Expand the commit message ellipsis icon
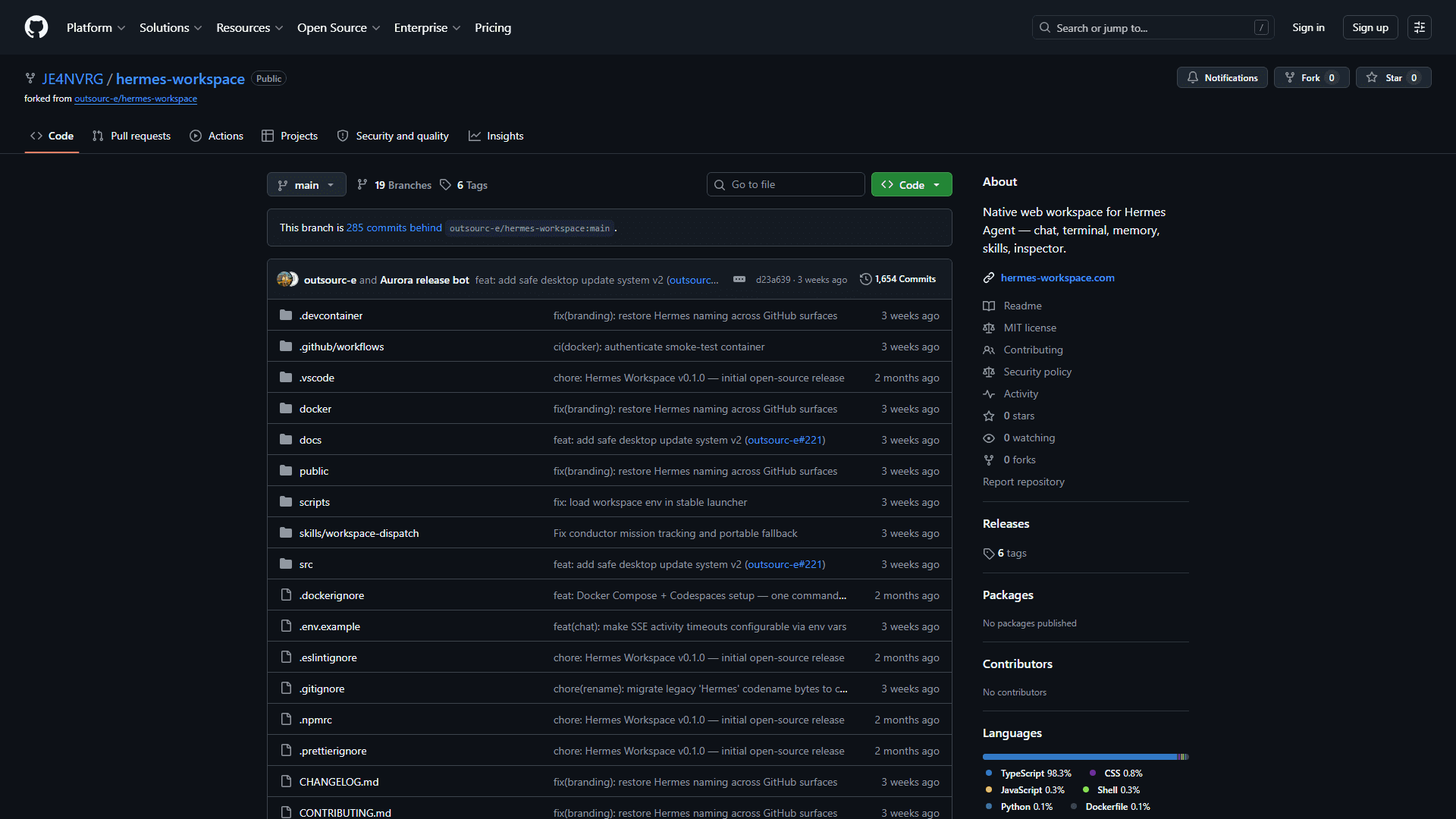Image resolution: width=1456 pixels, height=819 pixels. (739, 279)
